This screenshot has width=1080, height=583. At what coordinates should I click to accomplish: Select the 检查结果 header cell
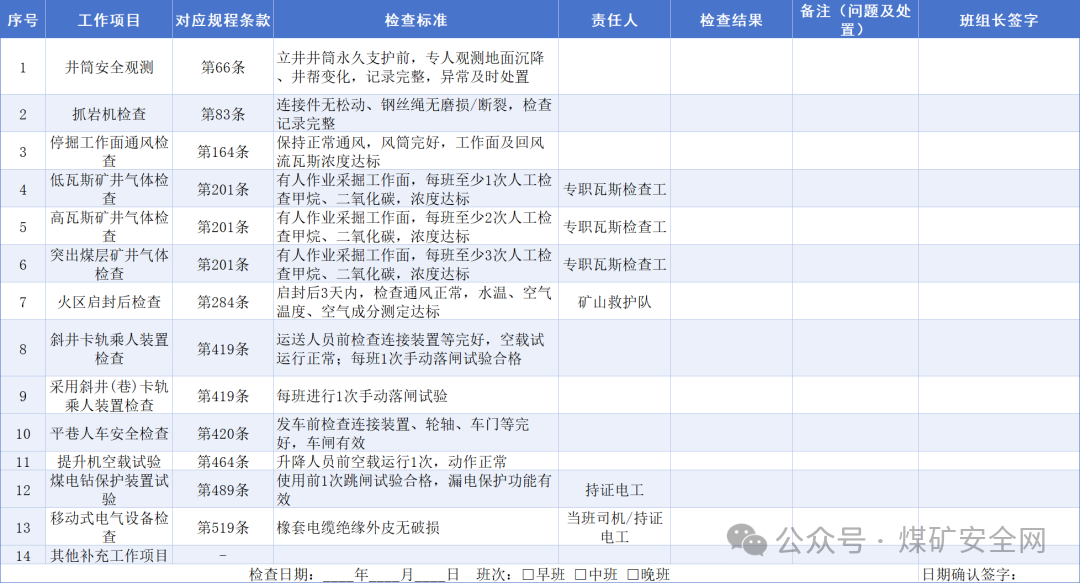click(730, 19)
